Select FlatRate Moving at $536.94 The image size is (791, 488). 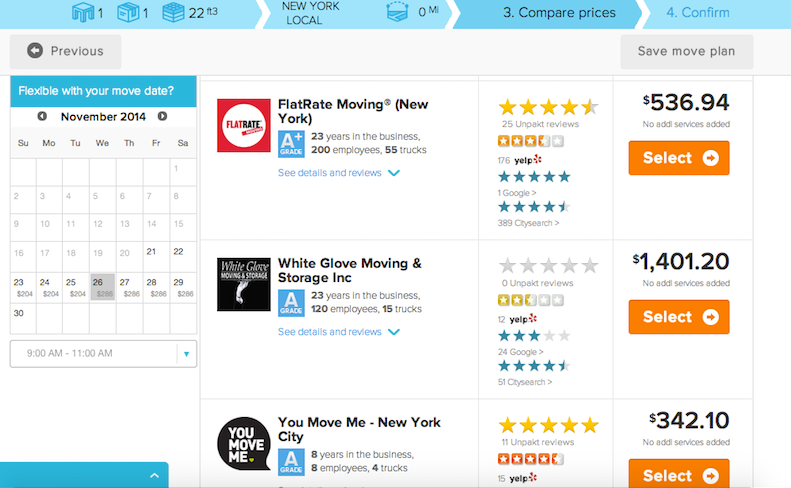679,158
